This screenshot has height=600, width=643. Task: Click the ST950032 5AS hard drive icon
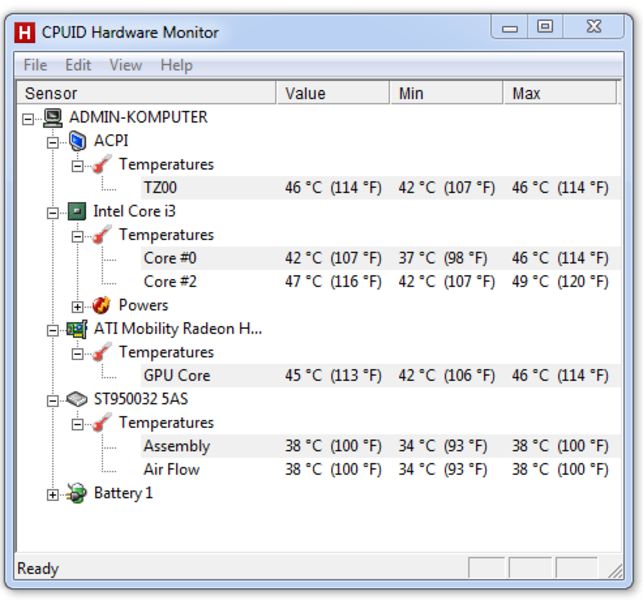(x=77, y=399)
